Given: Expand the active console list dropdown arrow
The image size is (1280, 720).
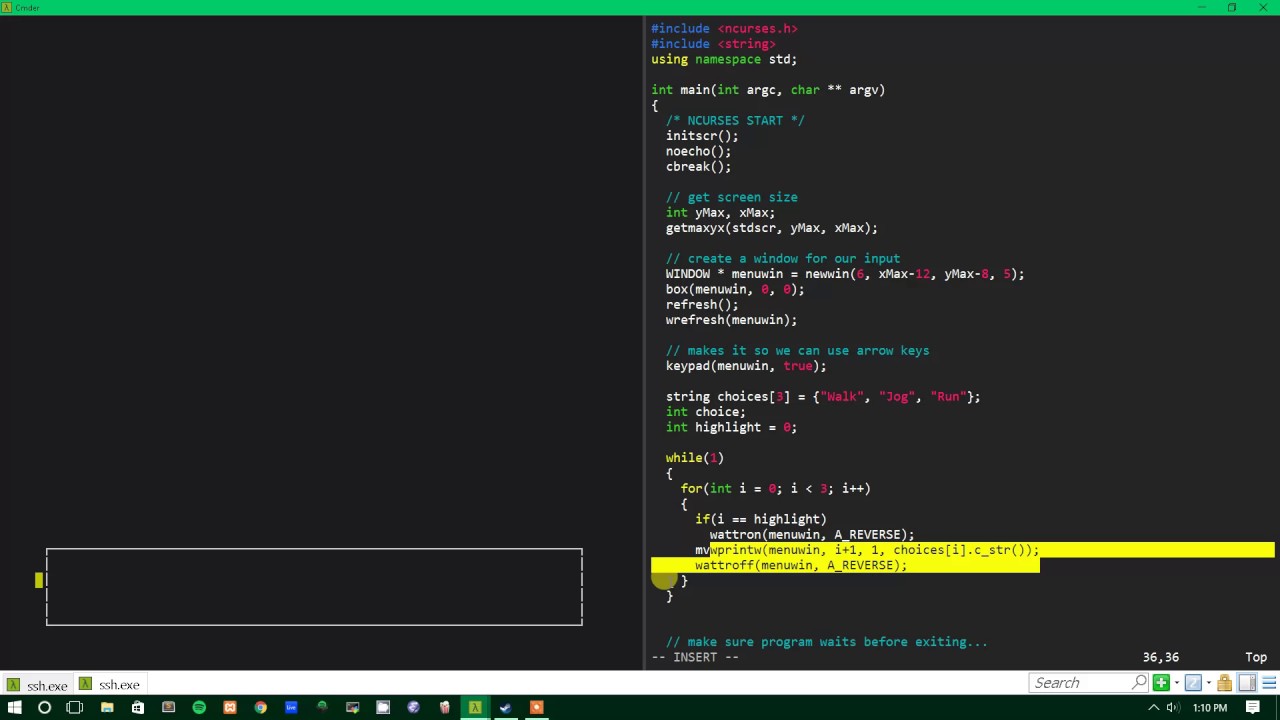Looking at the screenshot, I should 1209,683.
